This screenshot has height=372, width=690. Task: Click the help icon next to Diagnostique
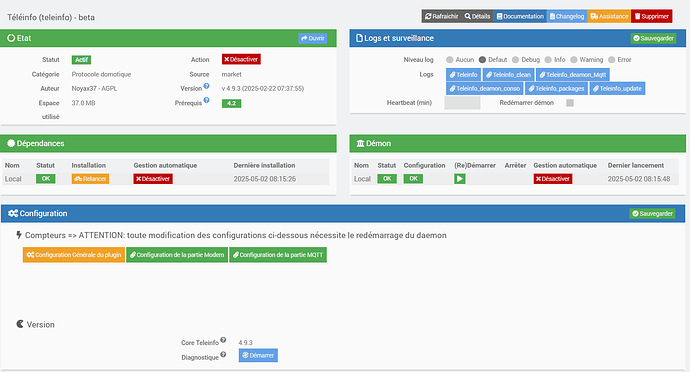click(x=223, y=354)
